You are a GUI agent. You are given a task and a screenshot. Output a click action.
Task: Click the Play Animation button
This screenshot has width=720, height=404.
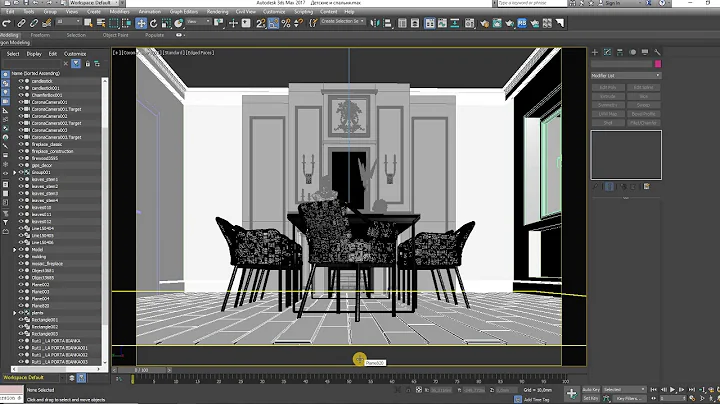(672, 390)
